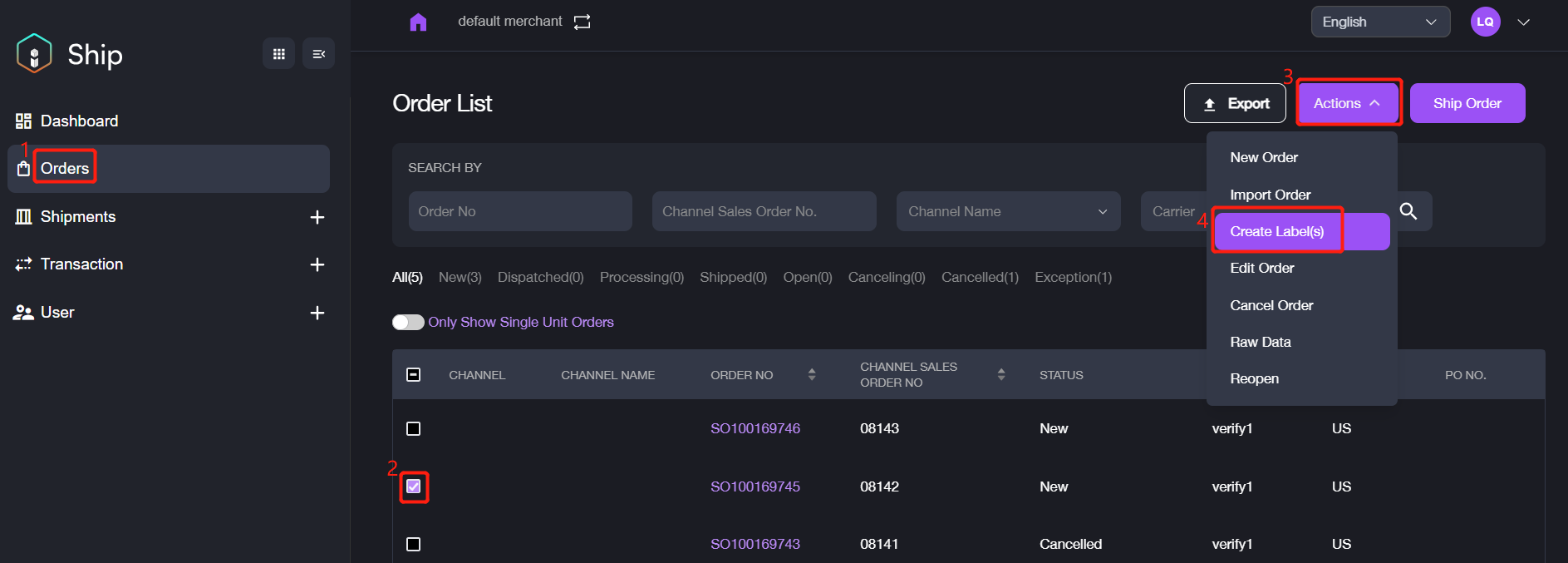
Task: Open the Channel Name dropdown
Action: point(1008,211)
